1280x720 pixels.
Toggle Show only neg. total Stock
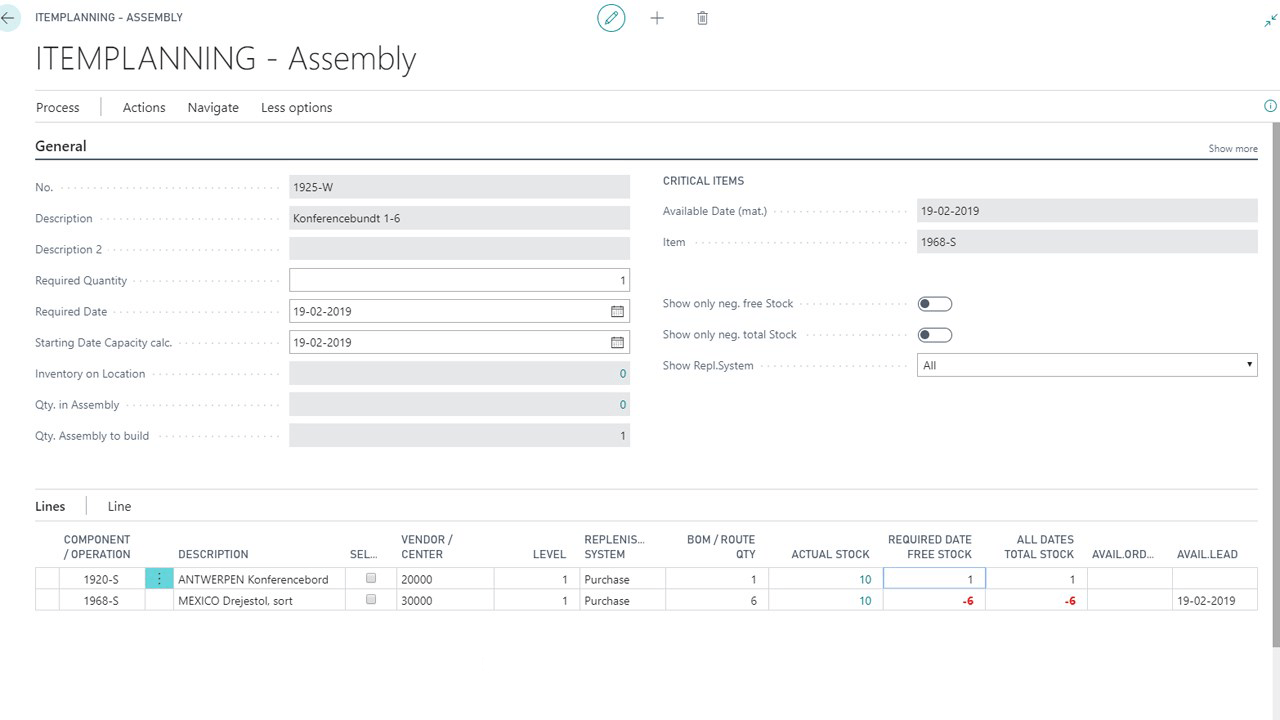point(935,335)
